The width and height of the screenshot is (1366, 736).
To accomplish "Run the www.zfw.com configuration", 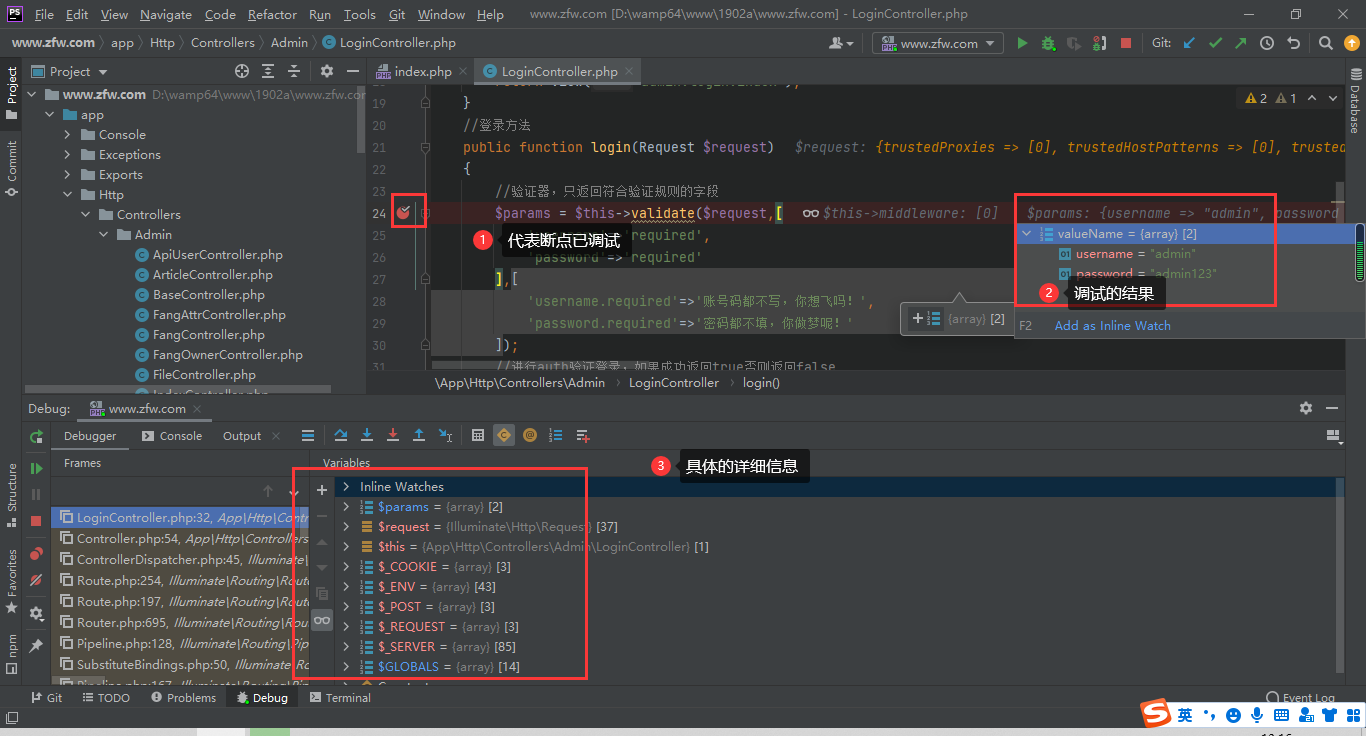I will point(1022,43).
